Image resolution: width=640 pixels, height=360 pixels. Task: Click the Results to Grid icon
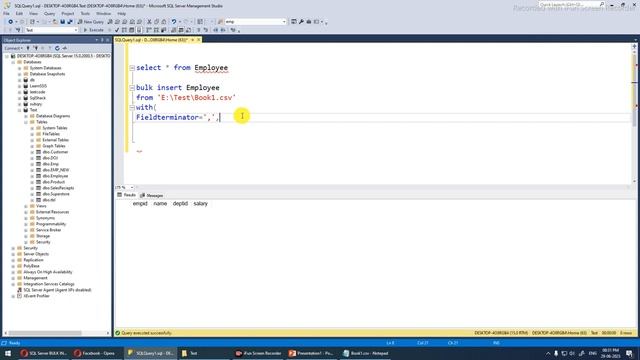[181, 30]
